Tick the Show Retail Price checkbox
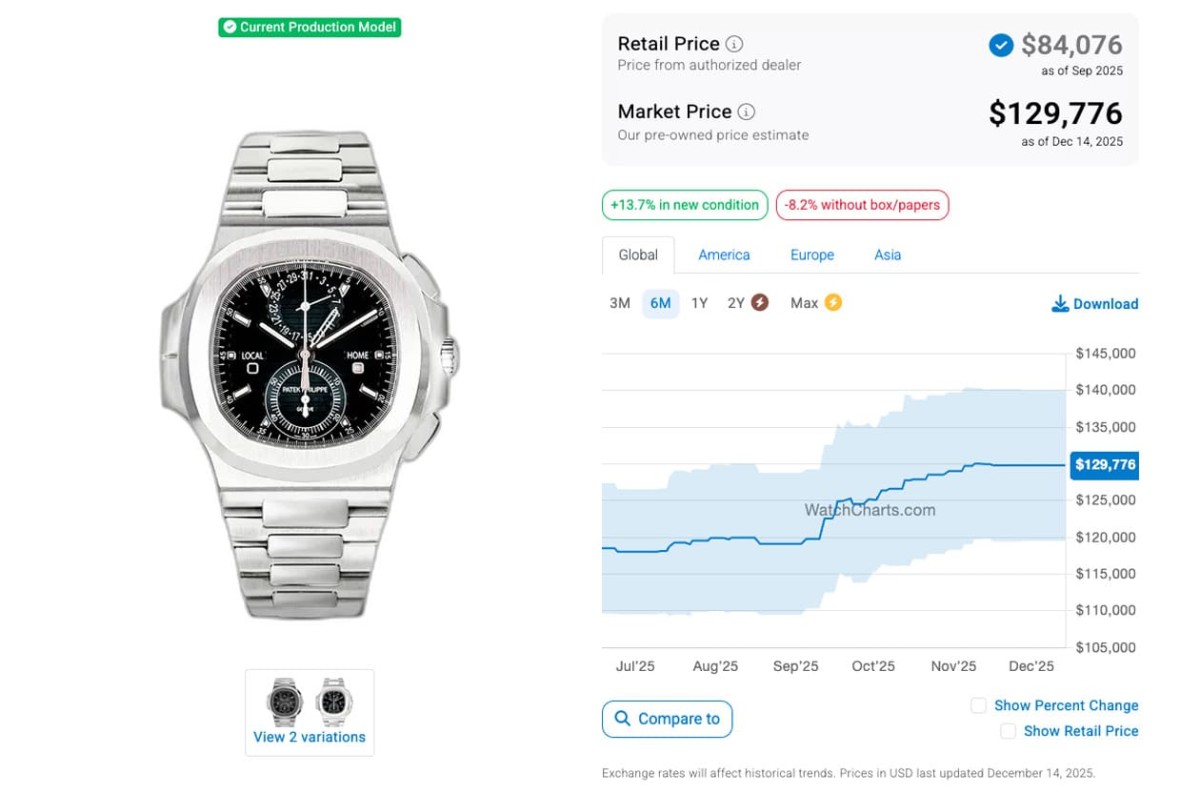The width and height of the screenshot is (1200, 794). pos(1008,732)
